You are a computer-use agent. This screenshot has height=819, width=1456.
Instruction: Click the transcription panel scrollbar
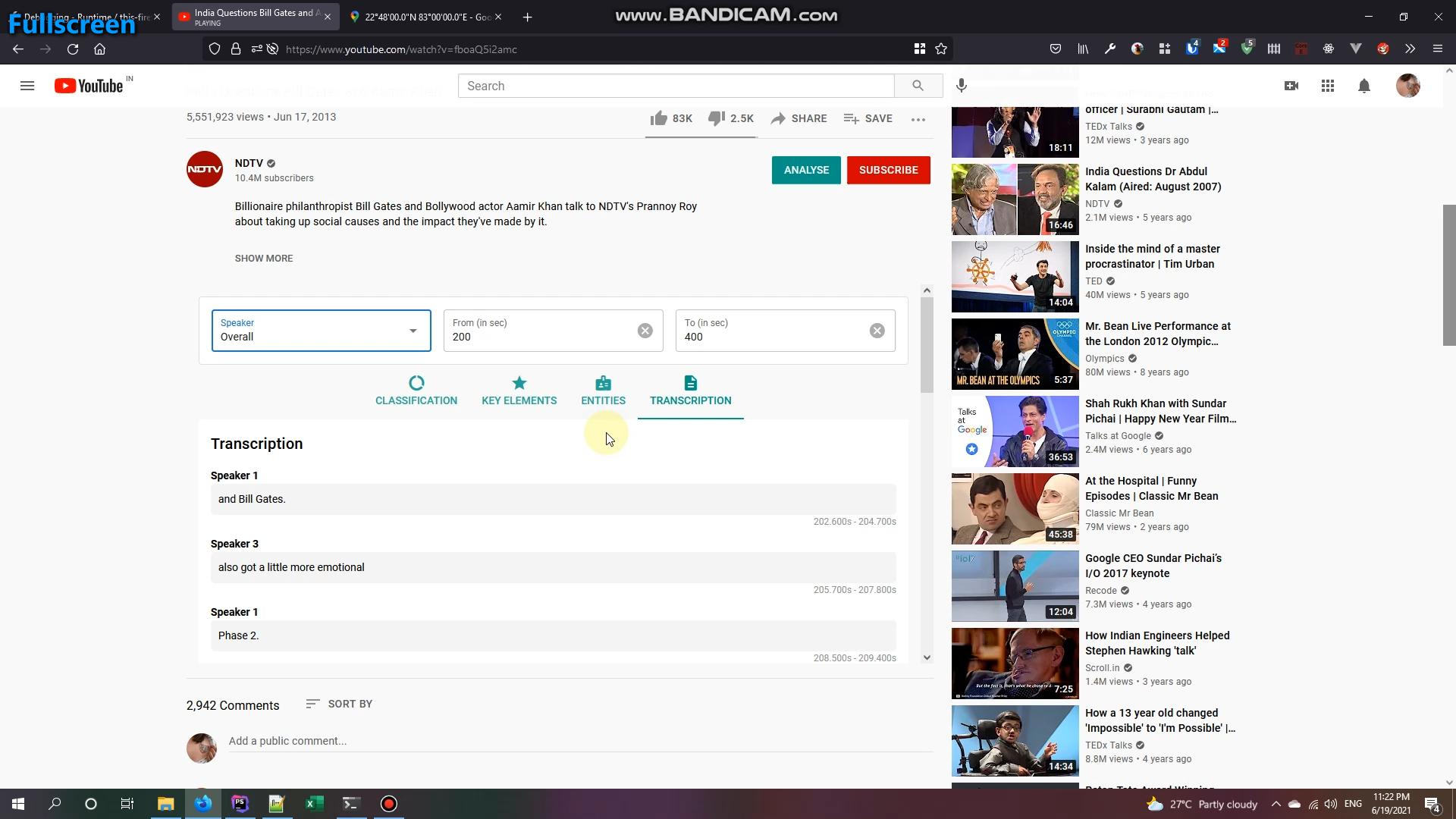point(927,346)
